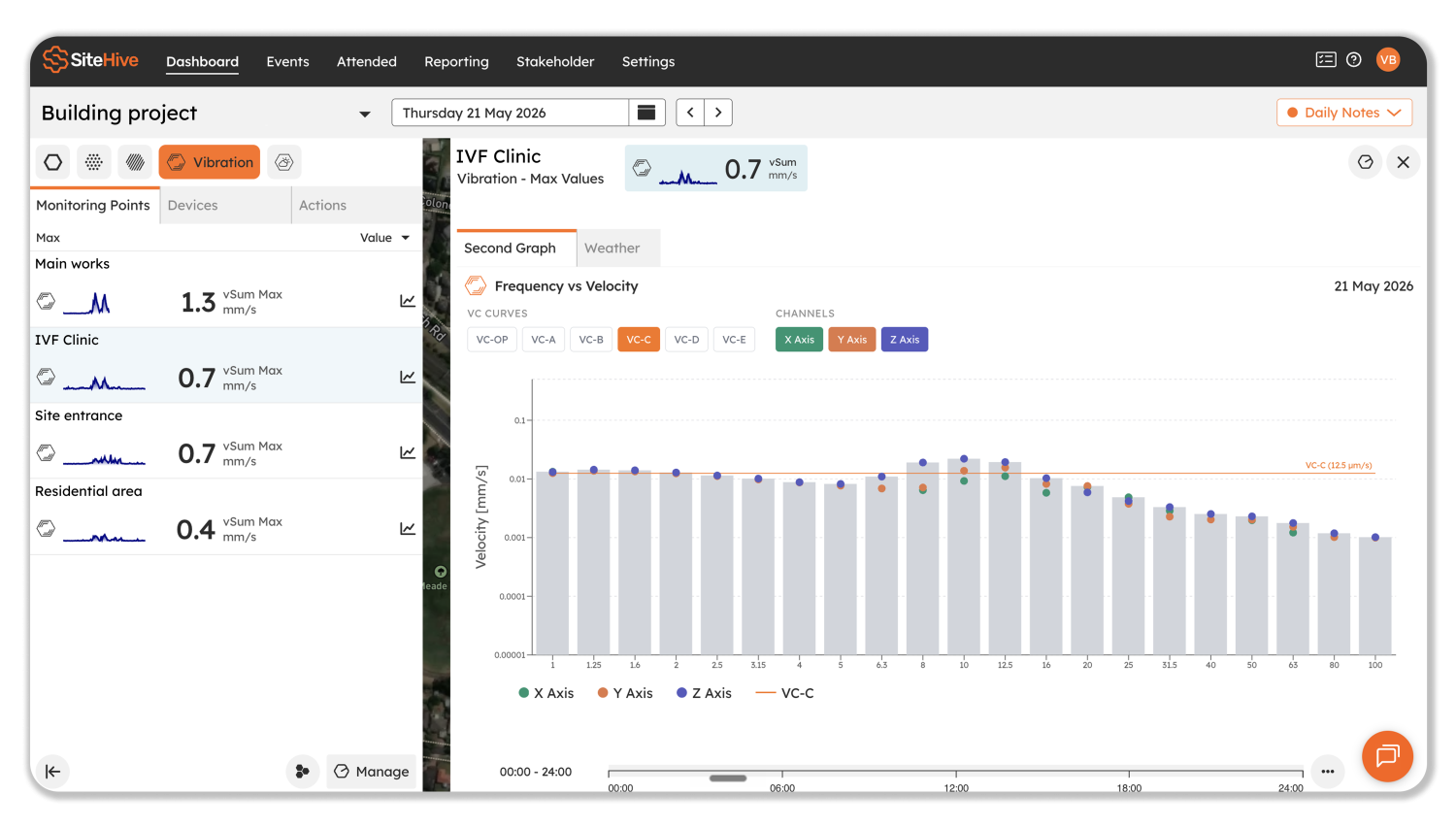
Task: Collapse the side panel arrow
Action: (x=52, y=772)
